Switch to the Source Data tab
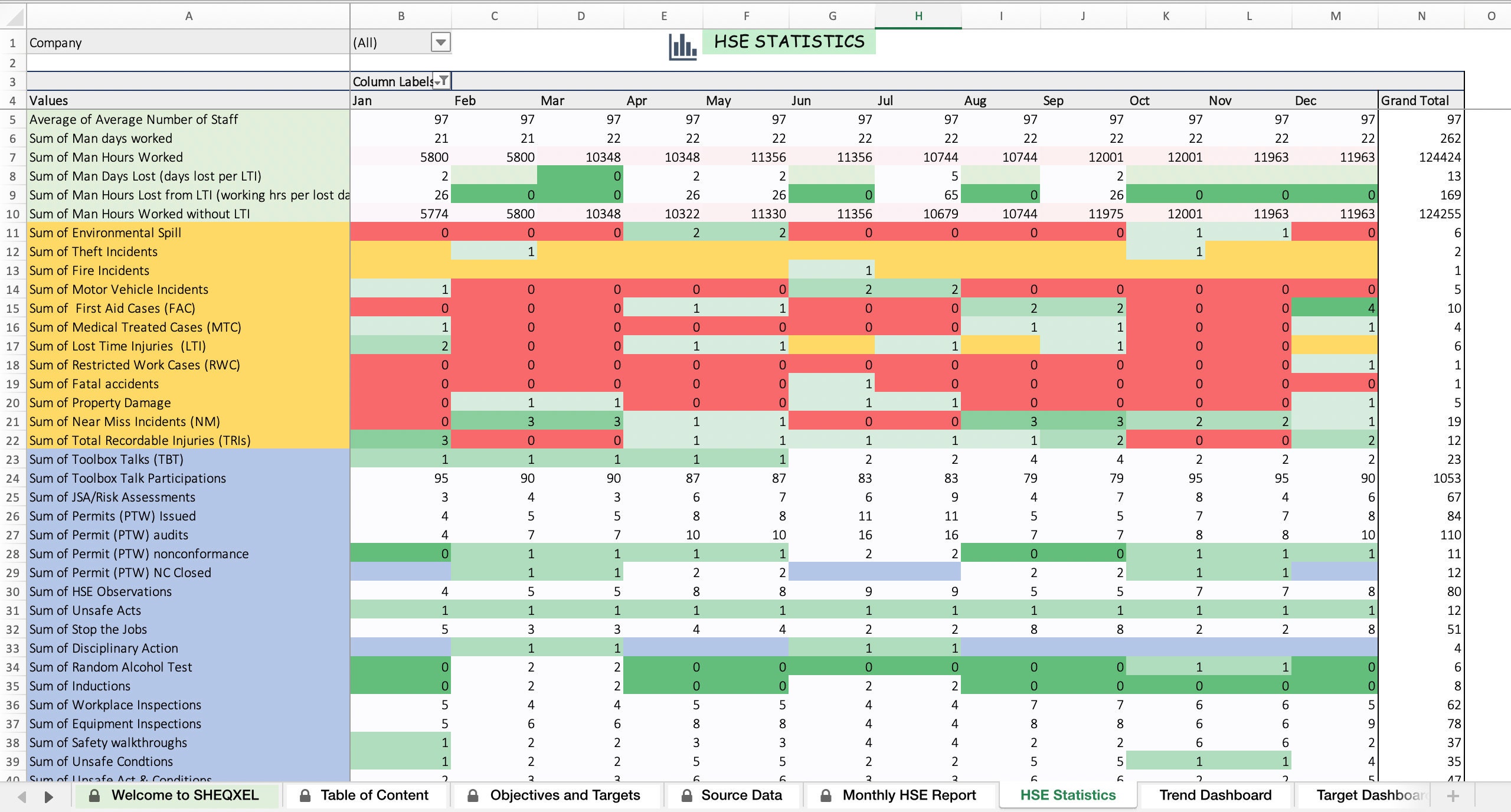This screenshot has width=1511, height=812. pyautogui.click(x=741, y=795)
